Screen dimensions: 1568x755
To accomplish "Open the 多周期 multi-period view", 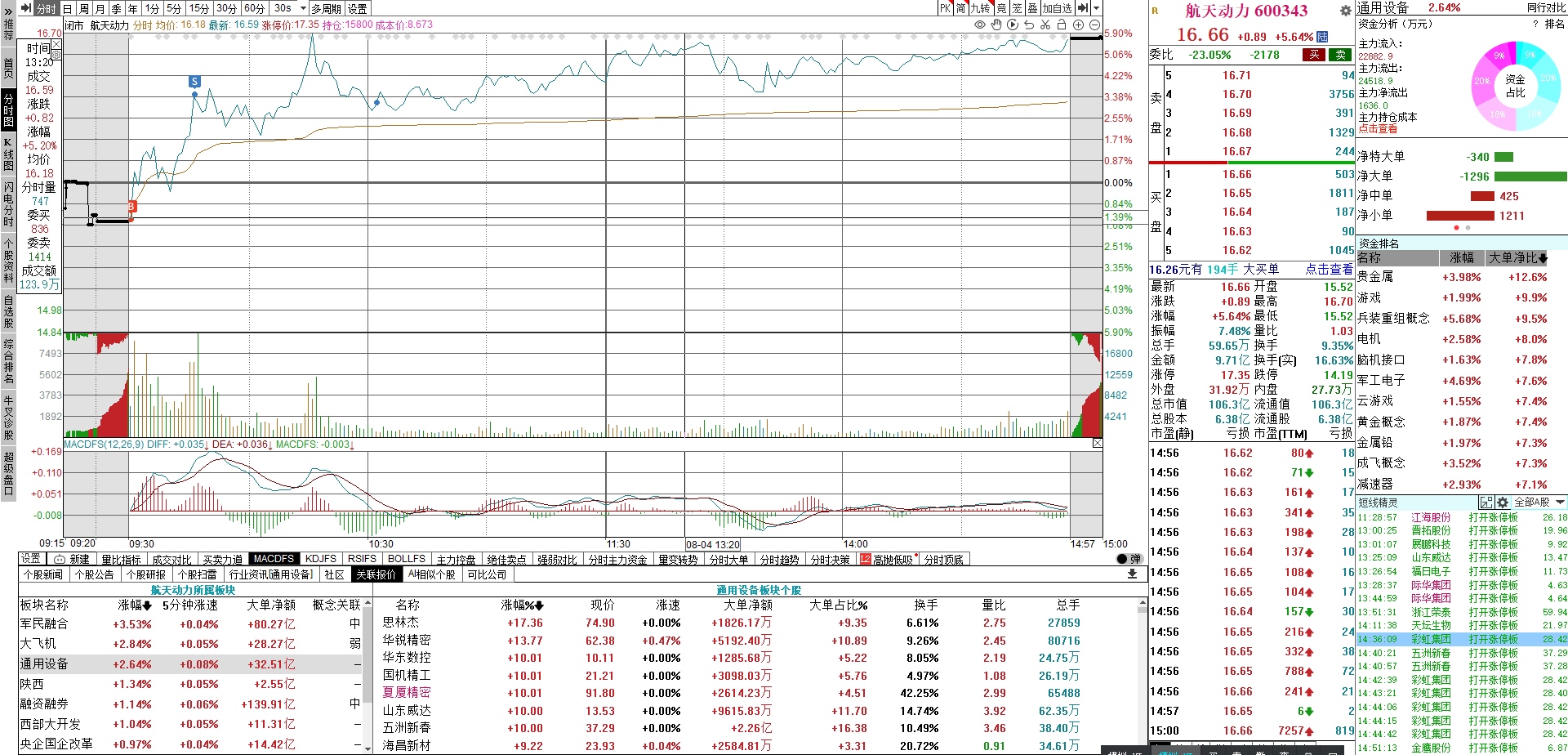I will pos(327,8).
